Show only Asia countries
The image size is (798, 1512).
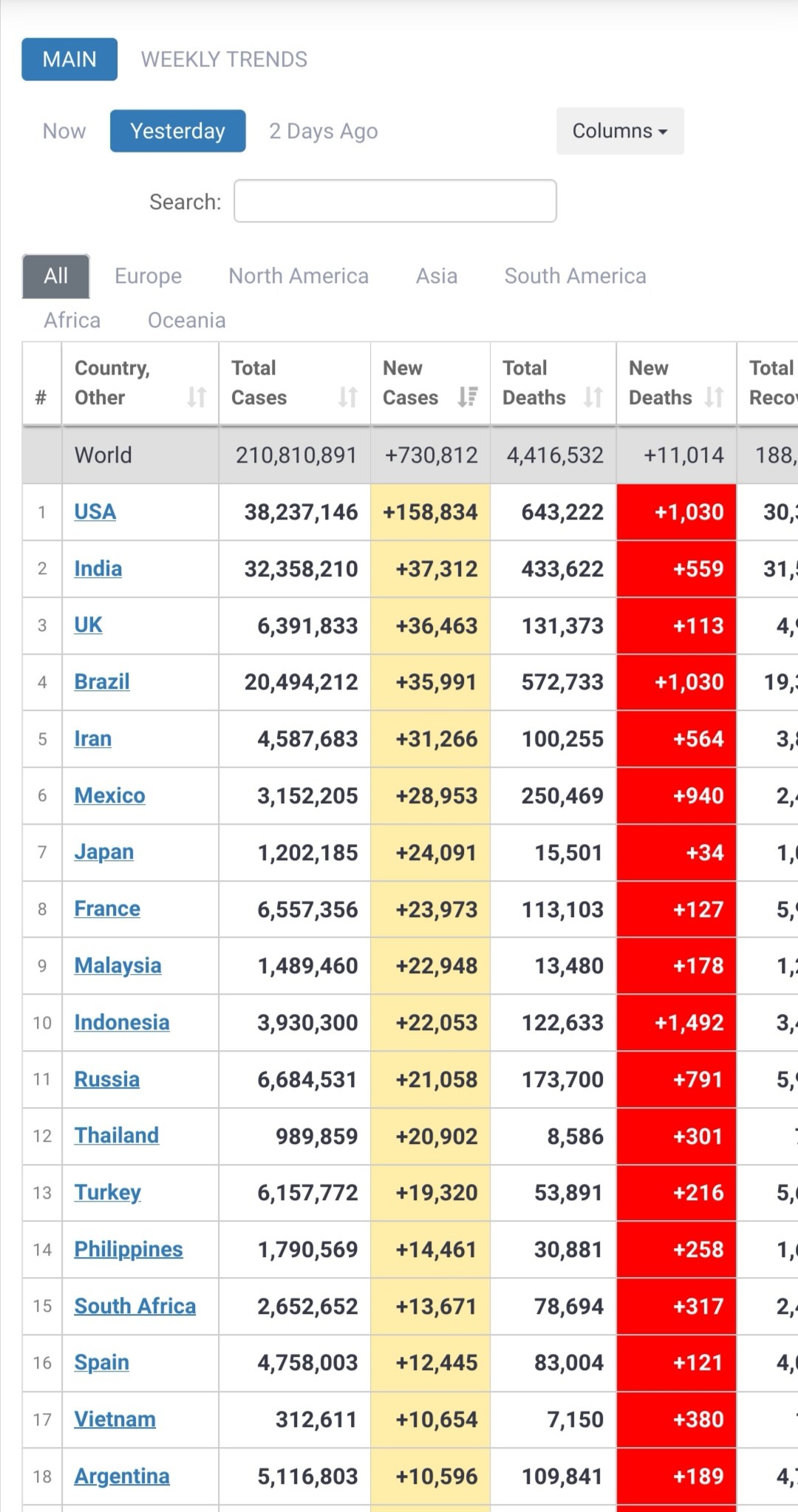pos(436,276)
